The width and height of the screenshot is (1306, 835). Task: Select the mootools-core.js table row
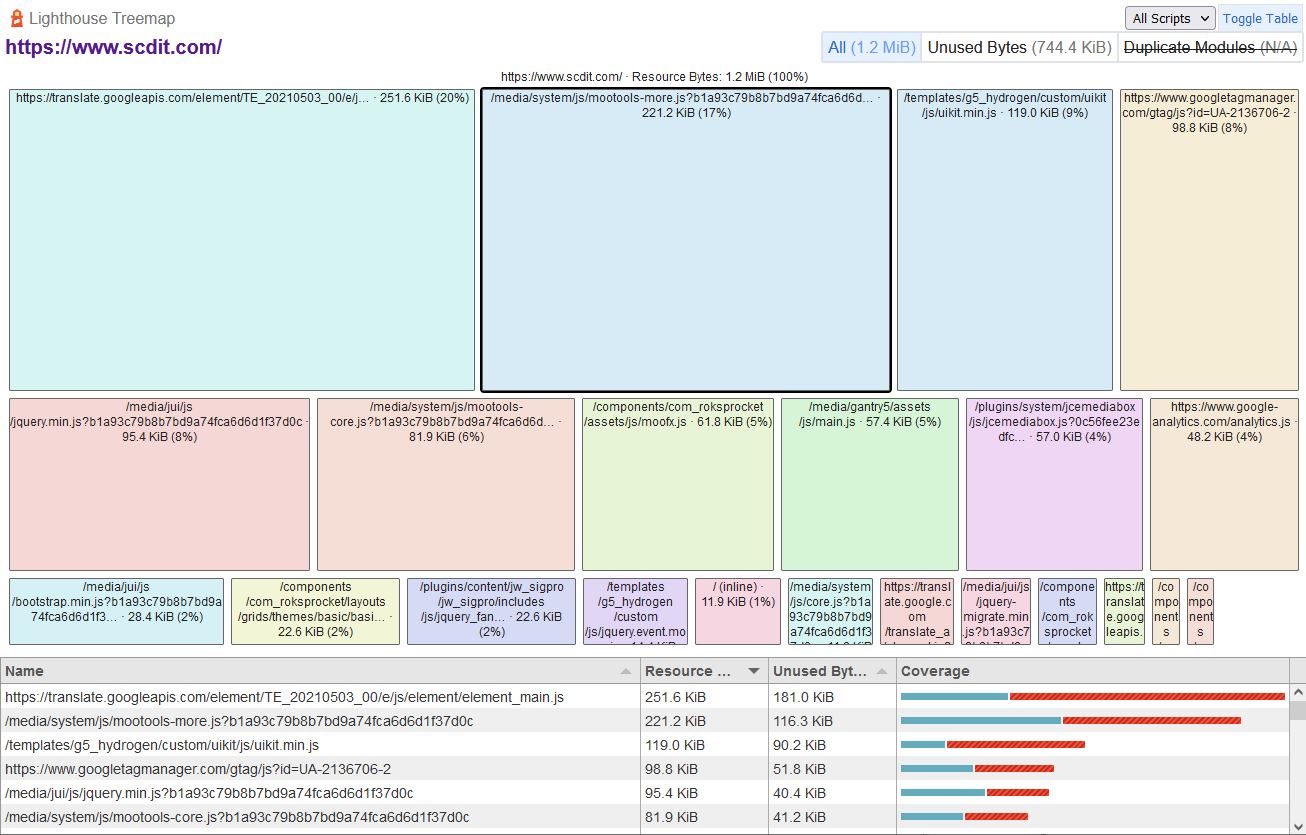(320, 817)
